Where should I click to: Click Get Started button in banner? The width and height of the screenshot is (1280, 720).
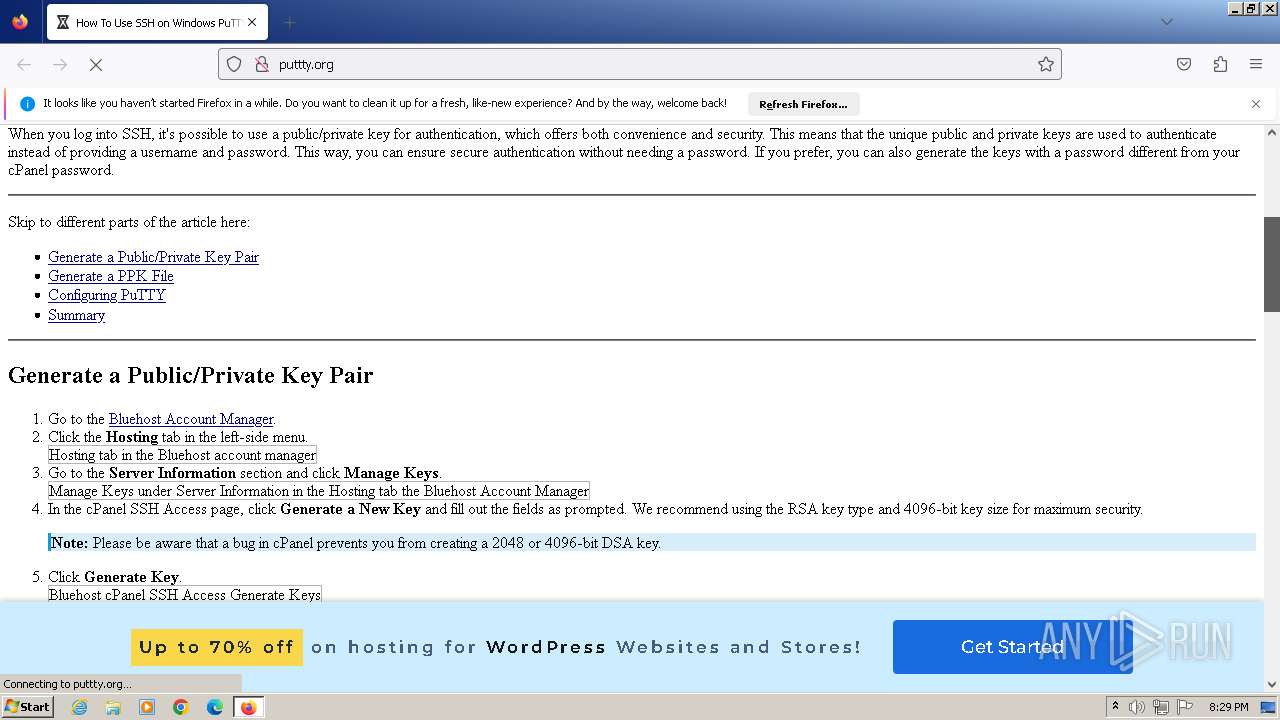(1012, 647)
